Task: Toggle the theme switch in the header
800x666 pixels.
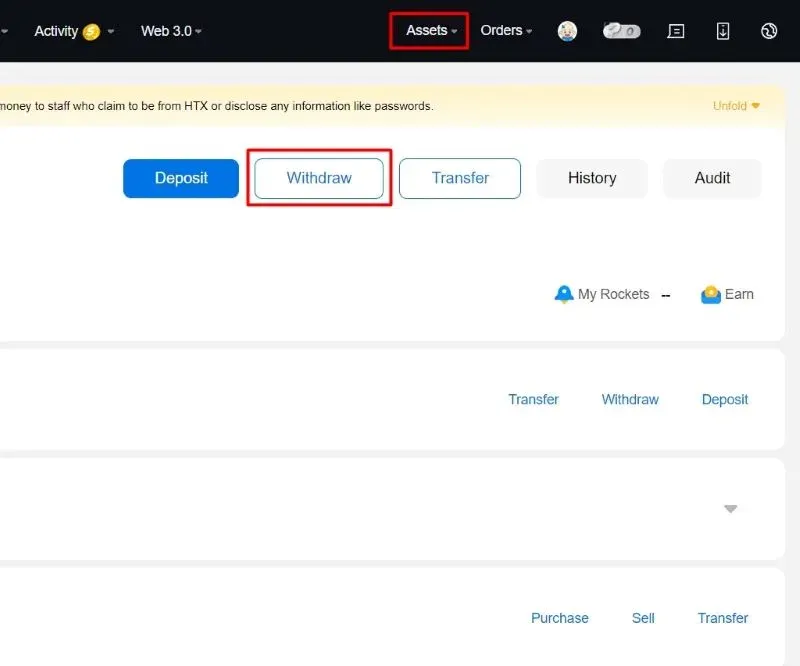Action: point(621,31)
